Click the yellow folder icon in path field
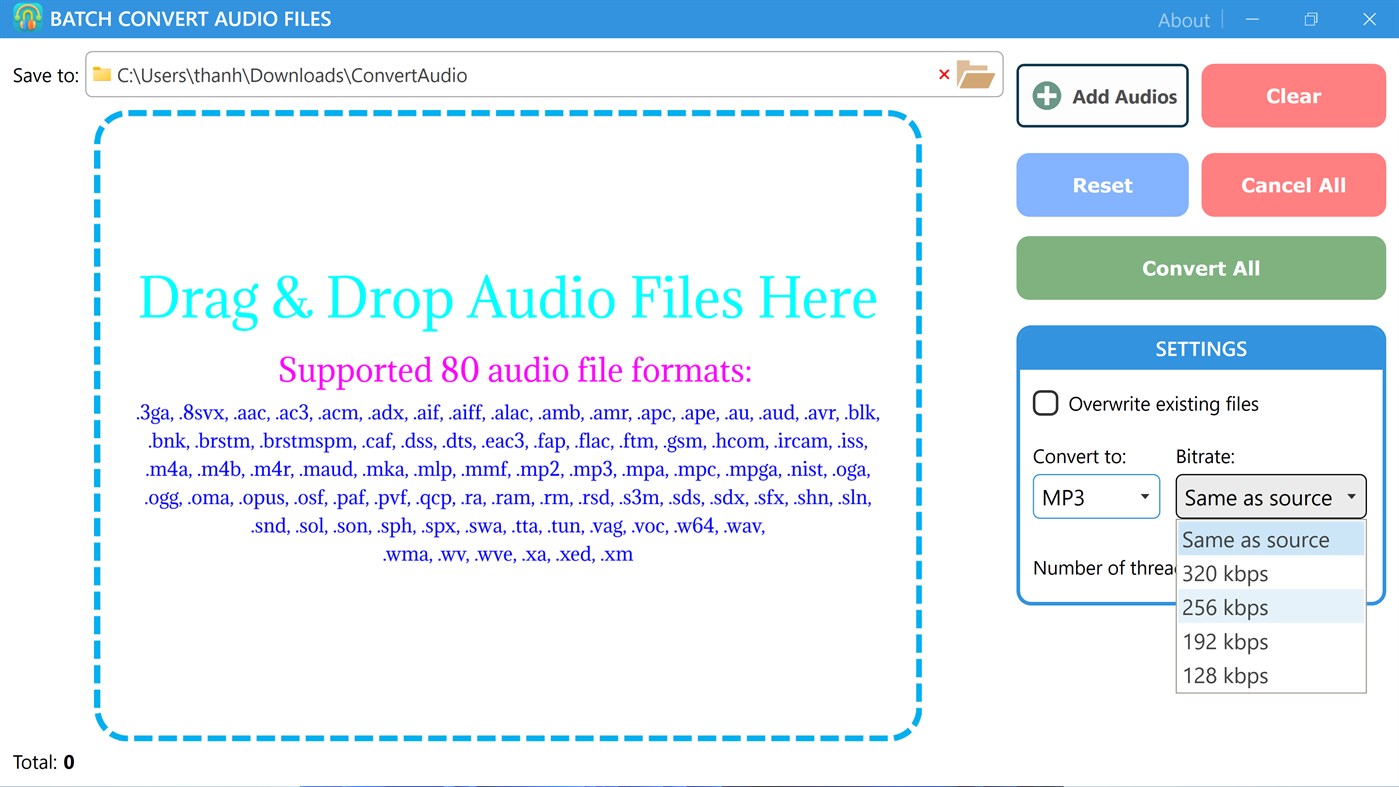Image resolution: width=1399 pixels, height=787 pixels. 101,75
